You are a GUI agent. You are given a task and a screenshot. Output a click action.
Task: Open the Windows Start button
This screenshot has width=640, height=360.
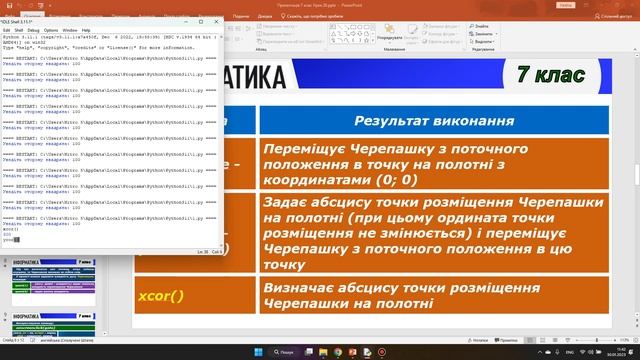[x=258, y=352]
